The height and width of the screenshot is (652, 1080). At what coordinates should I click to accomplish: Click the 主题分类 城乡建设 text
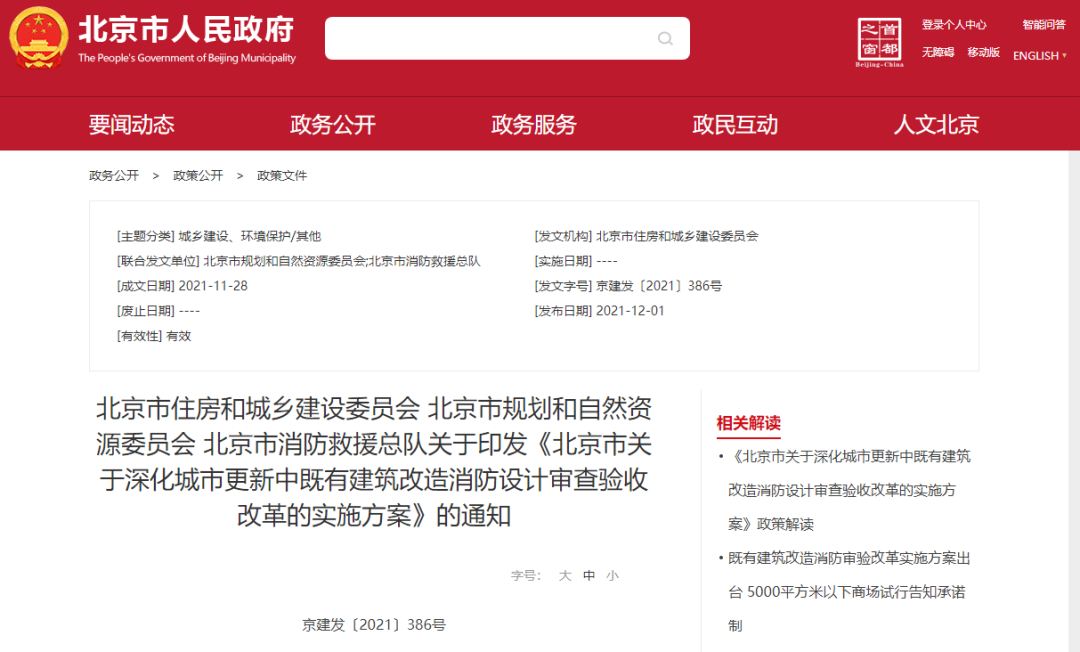[x=218, y=236]
